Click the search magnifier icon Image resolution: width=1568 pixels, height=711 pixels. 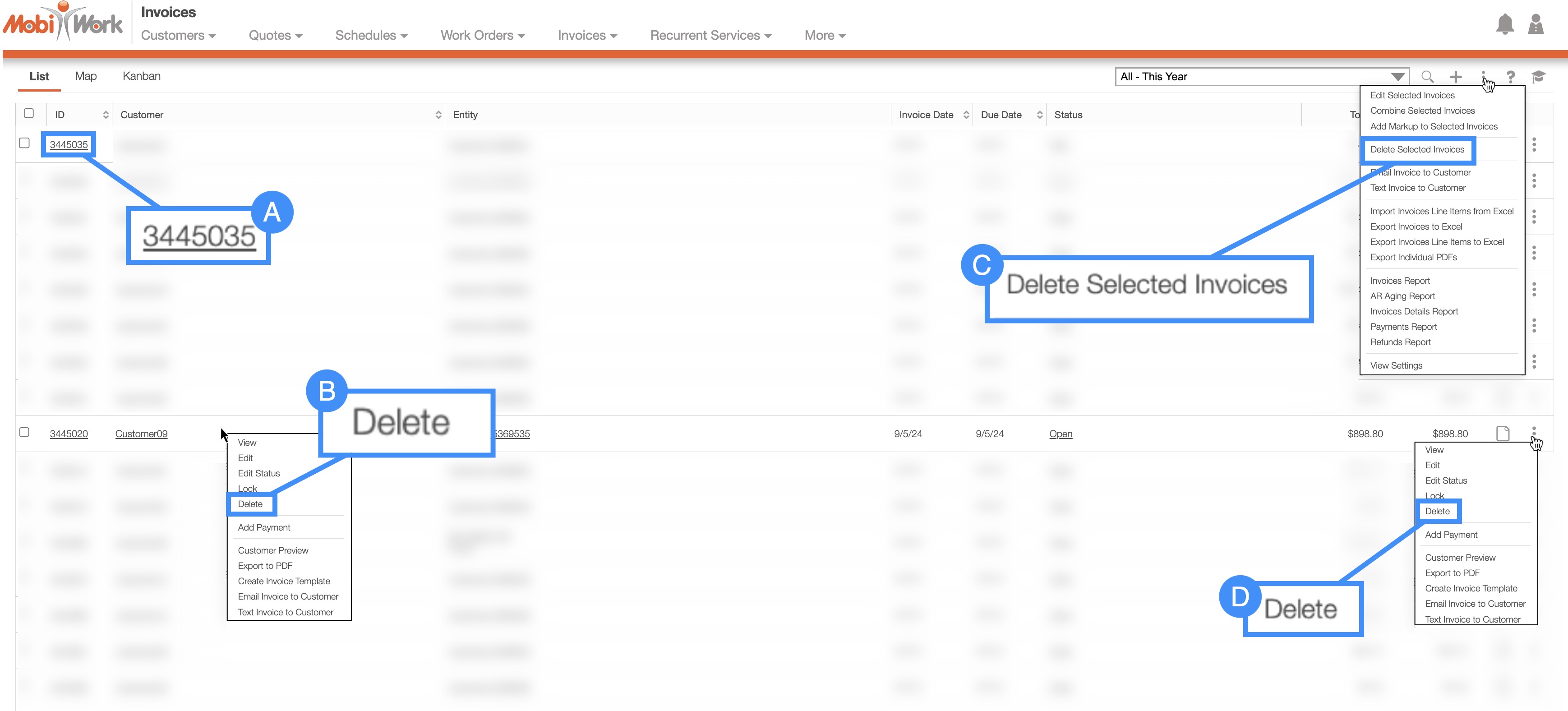coord(1427,77)
